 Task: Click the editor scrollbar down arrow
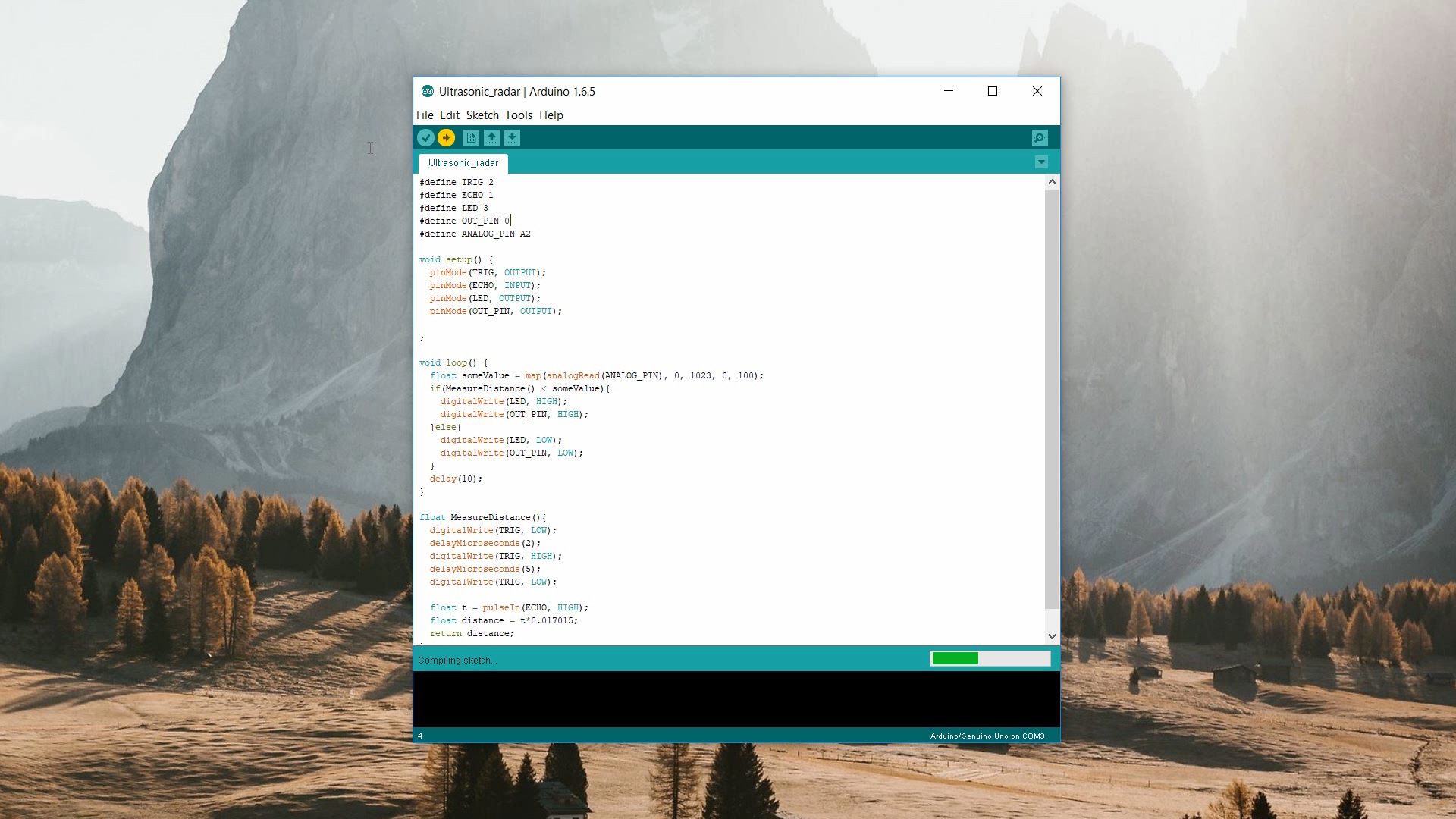1052,636
